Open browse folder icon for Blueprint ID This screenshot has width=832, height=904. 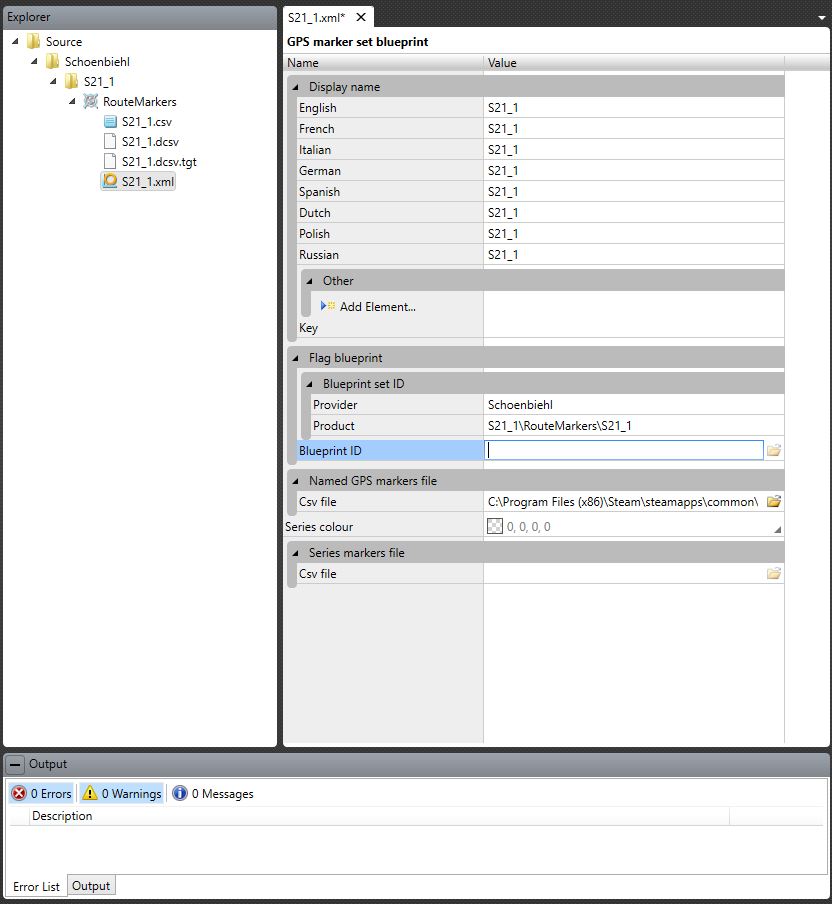[774, 450]
